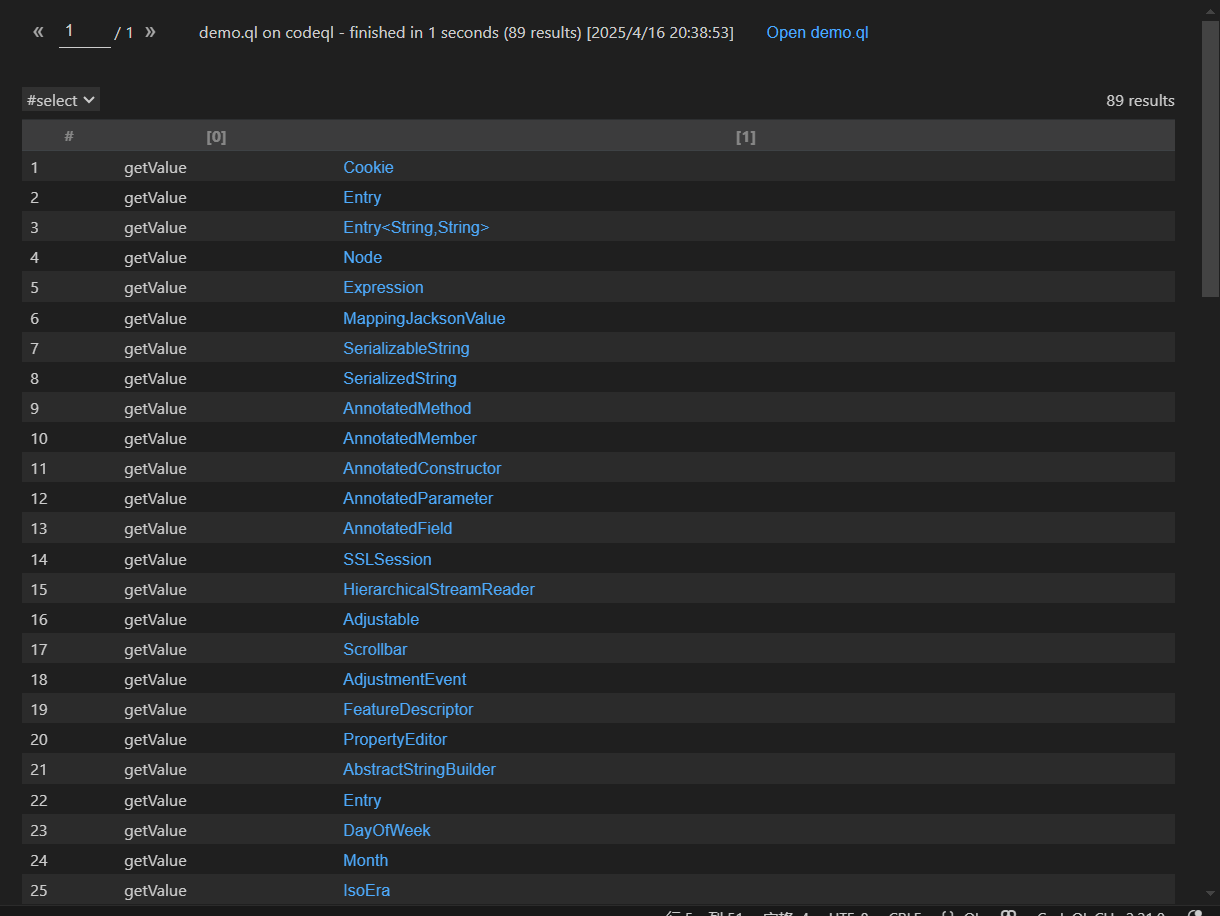The width and height of the screenshot is (1220, 916).
Task: Open the AnnotatedParameter link
Action: pos(418,498)
